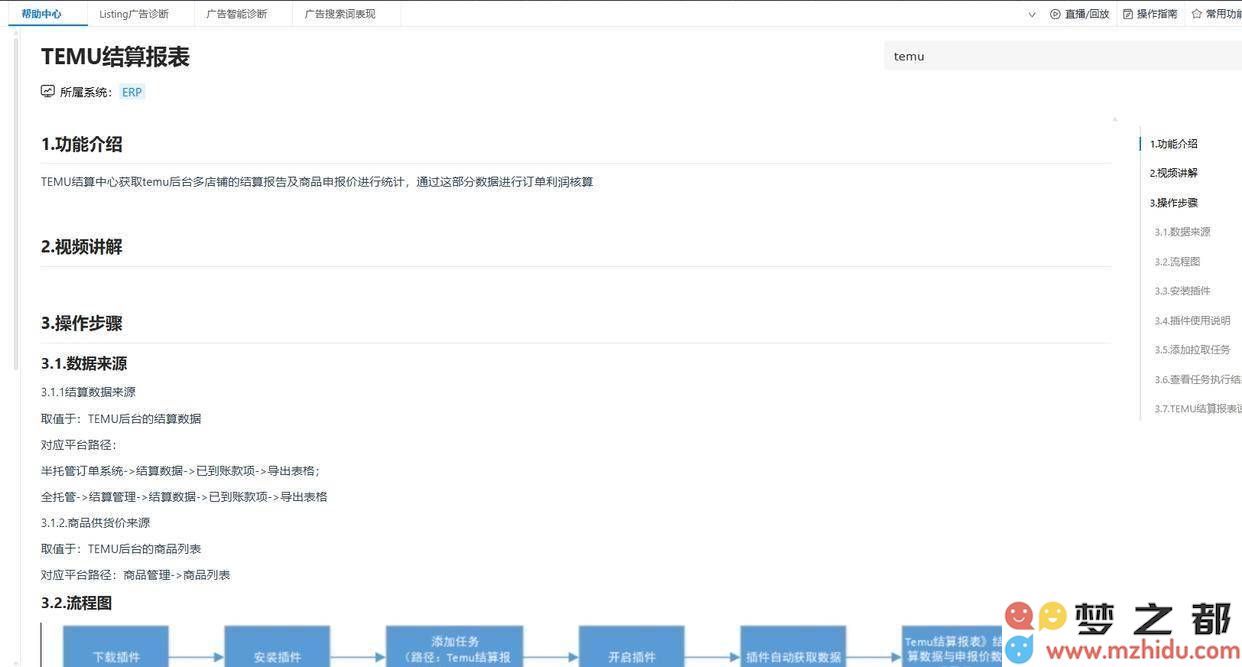Click the 所属系统 monitor icon
The height and width of the screenshot is (667, 1242).
pyautogui.click(x=48, y=91)
